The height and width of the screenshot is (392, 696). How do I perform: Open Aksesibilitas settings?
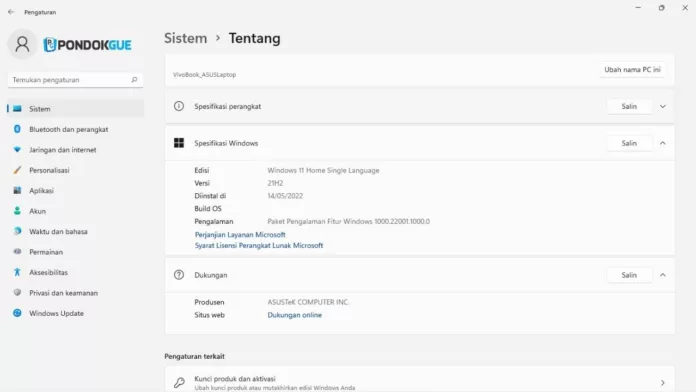click(75, 272)
